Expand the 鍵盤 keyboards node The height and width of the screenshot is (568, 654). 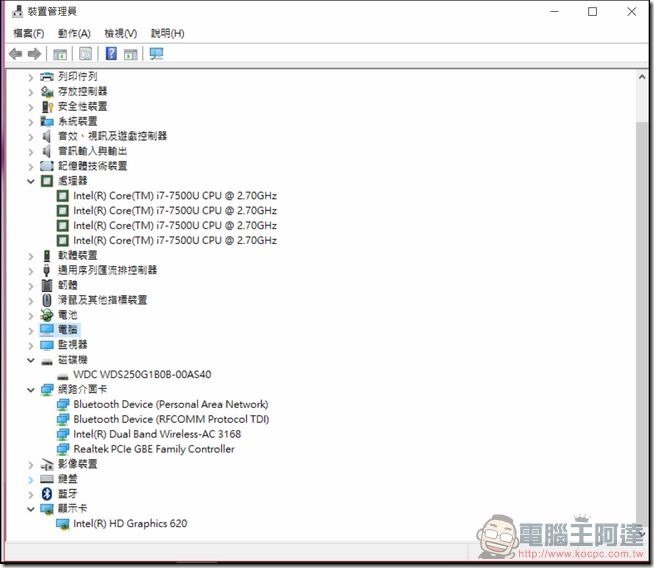pyautogui.click(x=30, y=480)
